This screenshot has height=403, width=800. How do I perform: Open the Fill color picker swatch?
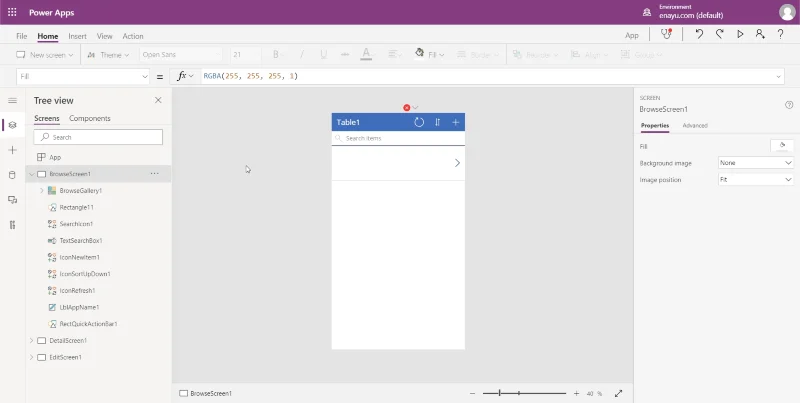point(782,146)
